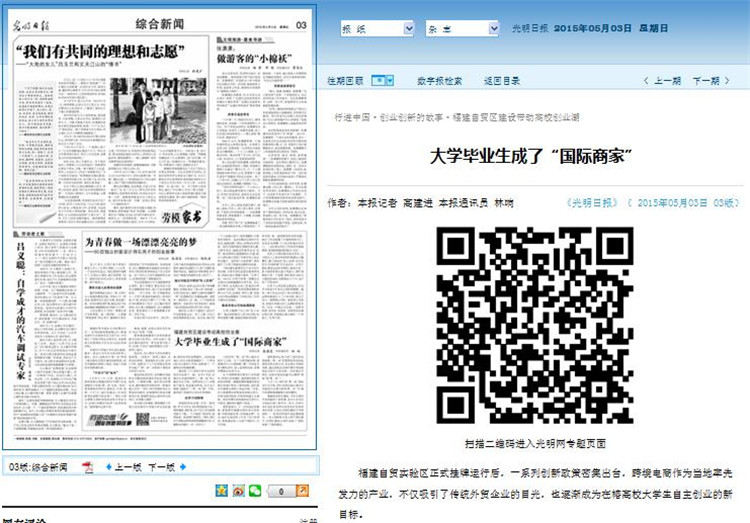Screen dimensions: 750x523
Task: Open vertical headline 吕义聪 article on page image
Action: tap(21, 311)
